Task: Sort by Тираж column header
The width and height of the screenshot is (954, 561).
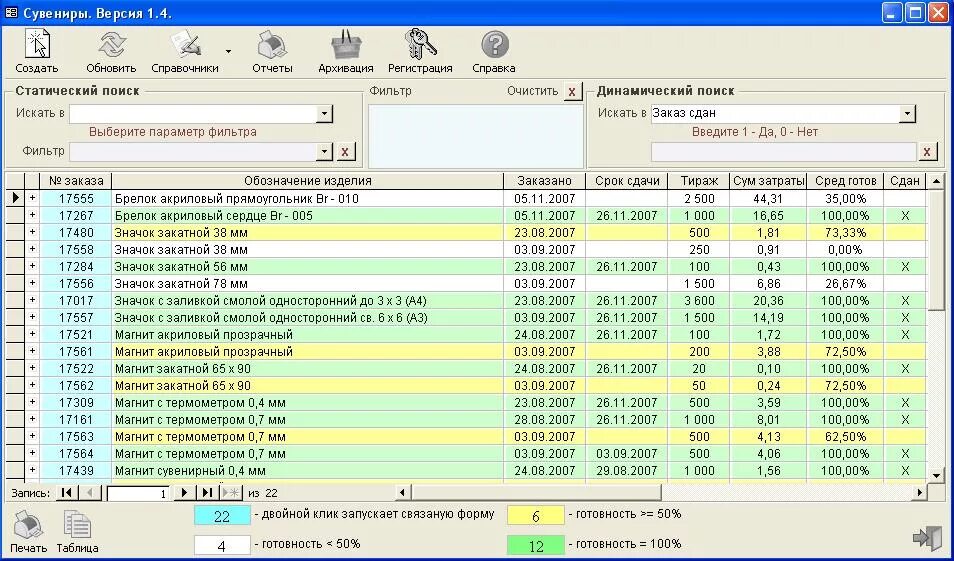Action: pos(698,181)
